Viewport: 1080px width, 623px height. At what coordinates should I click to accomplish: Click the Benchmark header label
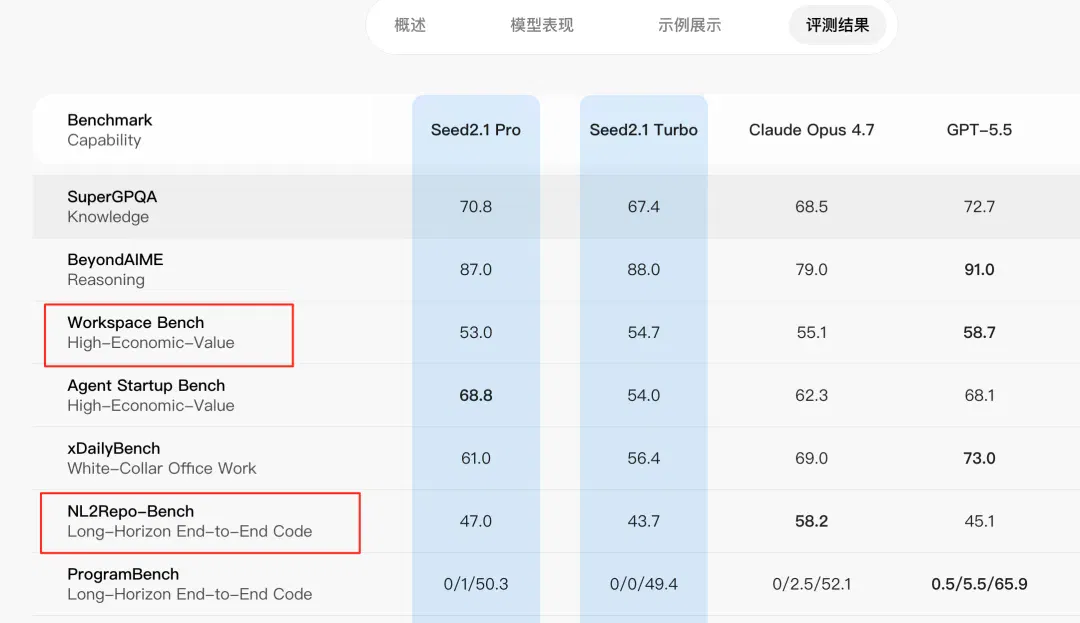[110, 120]
